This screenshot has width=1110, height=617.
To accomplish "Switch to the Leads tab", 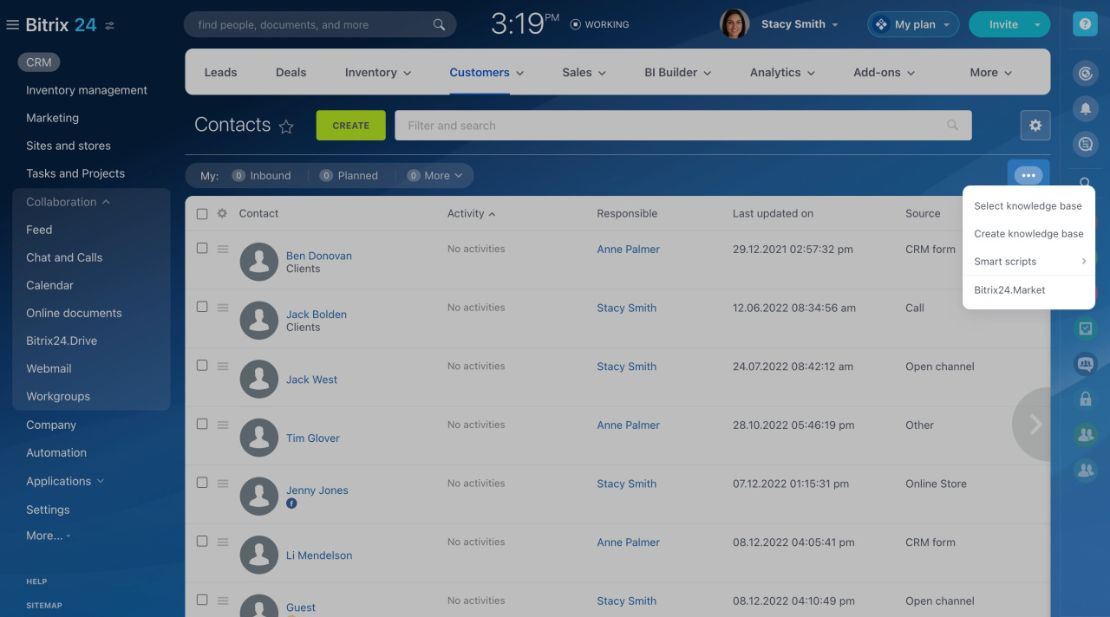I will 220,72.
